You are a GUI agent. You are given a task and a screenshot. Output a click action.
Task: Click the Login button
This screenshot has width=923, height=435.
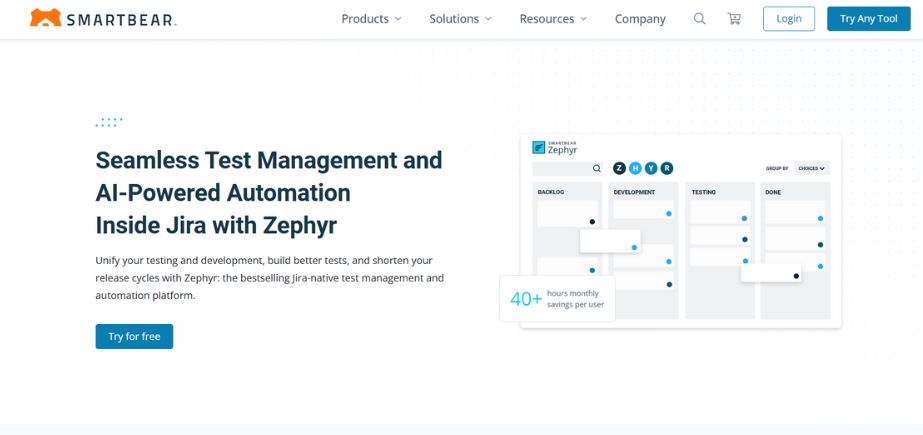[789, 19]
